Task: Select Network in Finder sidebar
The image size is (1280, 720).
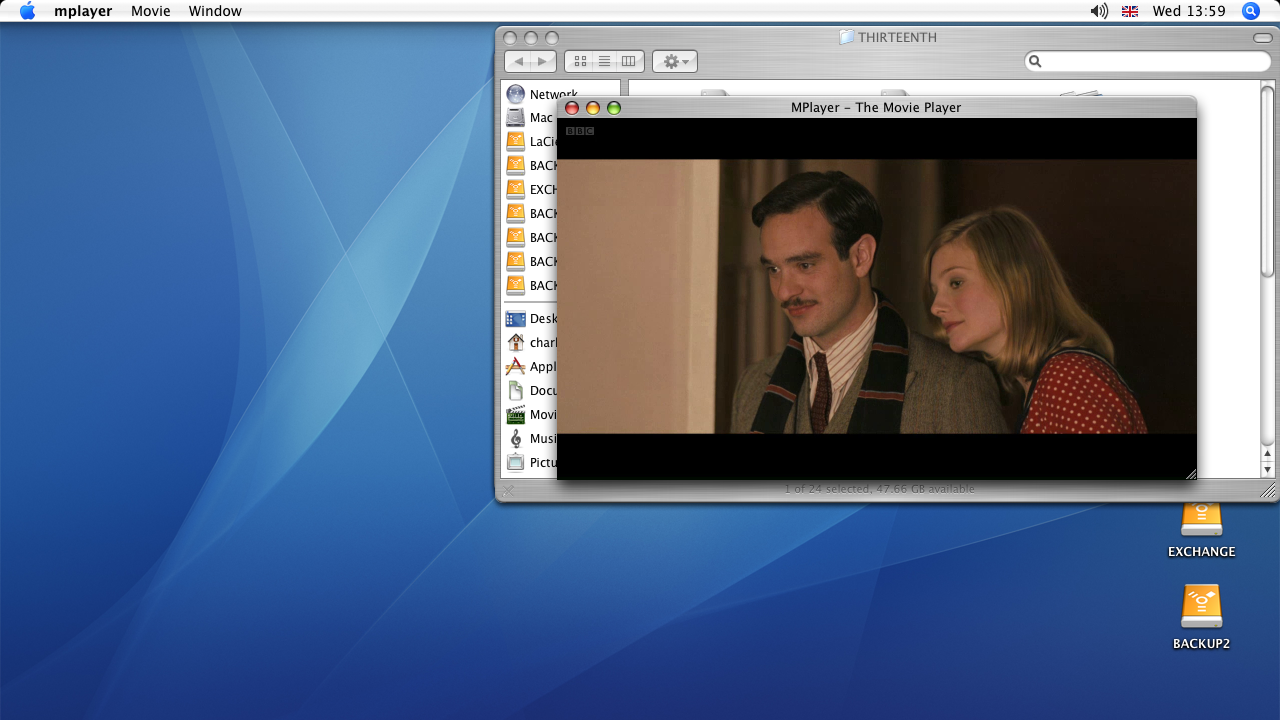Action: pos(541,94)
